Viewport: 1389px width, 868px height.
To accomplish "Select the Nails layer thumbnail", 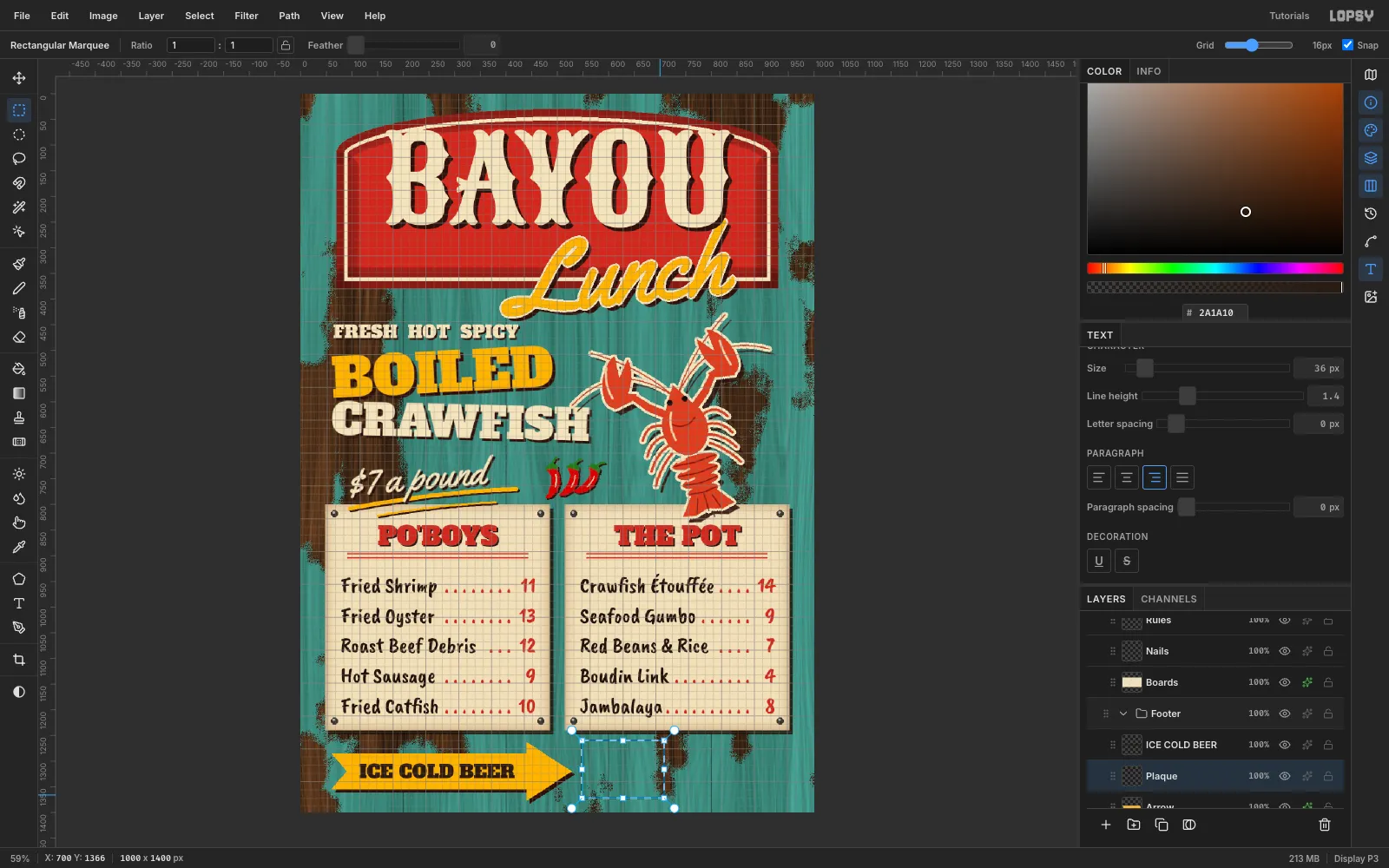I will tap(1132, 651).
